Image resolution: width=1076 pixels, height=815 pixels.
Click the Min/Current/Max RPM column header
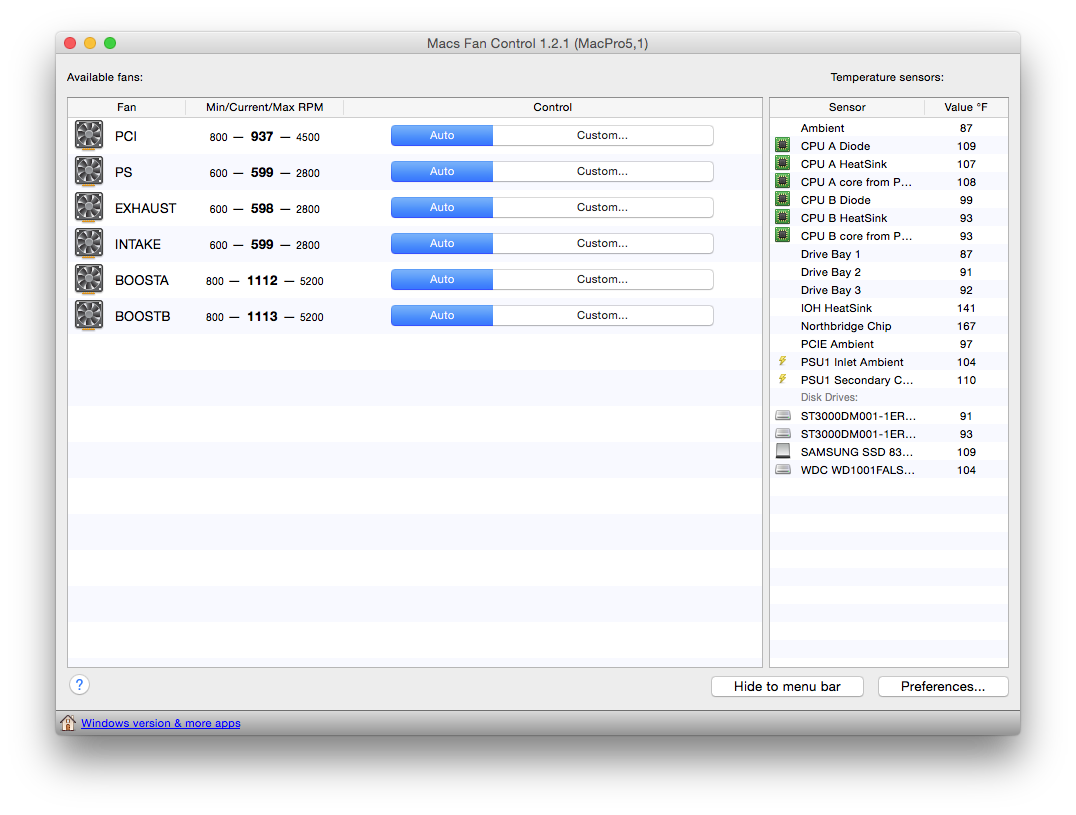tap(264, 107)
